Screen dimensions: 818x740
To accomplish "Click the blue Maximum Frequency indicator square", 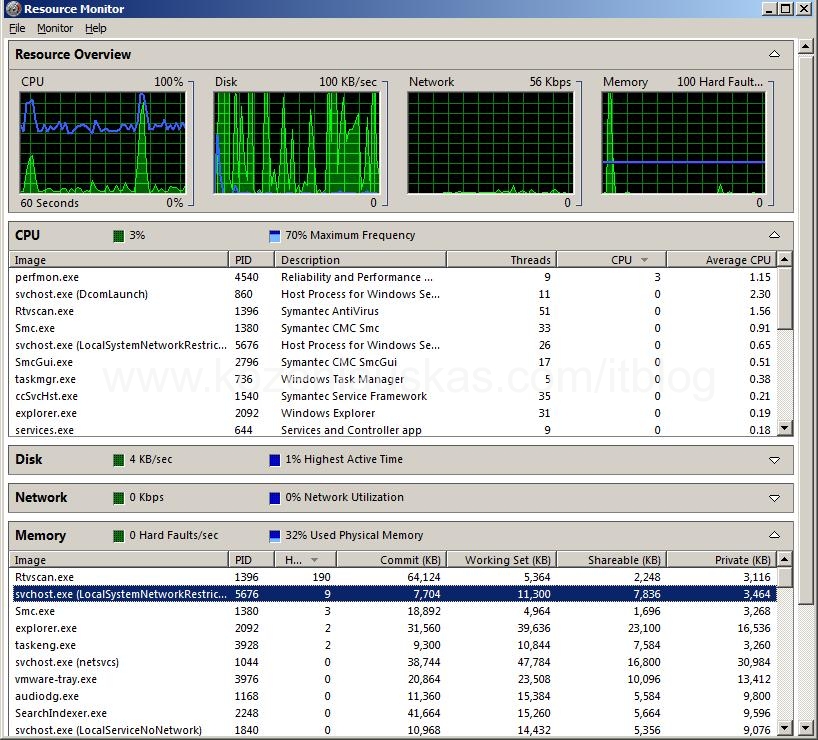I will [x=274, y=236].
